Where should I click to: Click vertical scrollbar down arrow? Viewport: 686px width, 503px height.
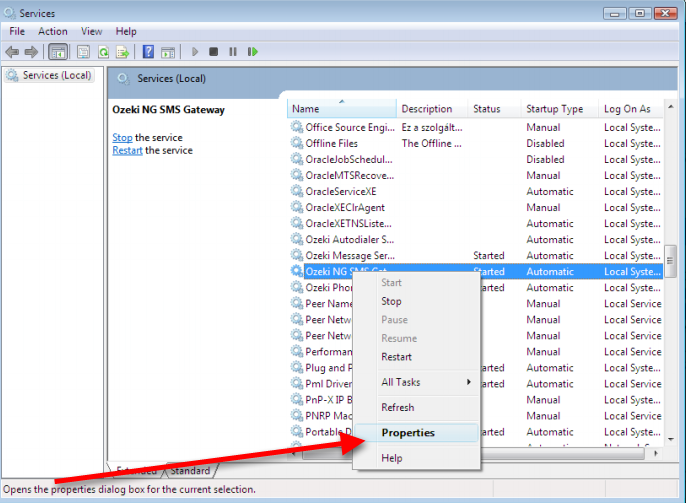[x=671, y=439]
